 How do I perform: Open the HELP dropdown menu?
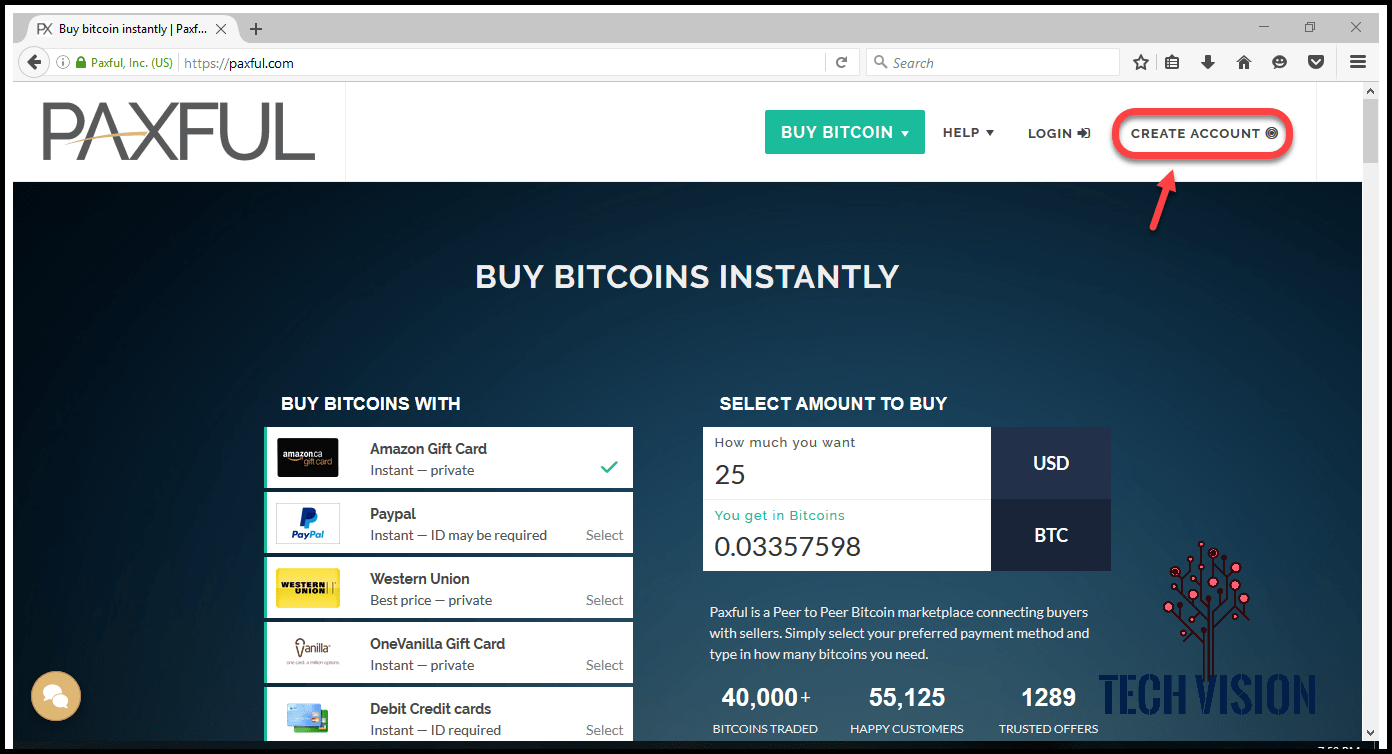tap(968, 132)
